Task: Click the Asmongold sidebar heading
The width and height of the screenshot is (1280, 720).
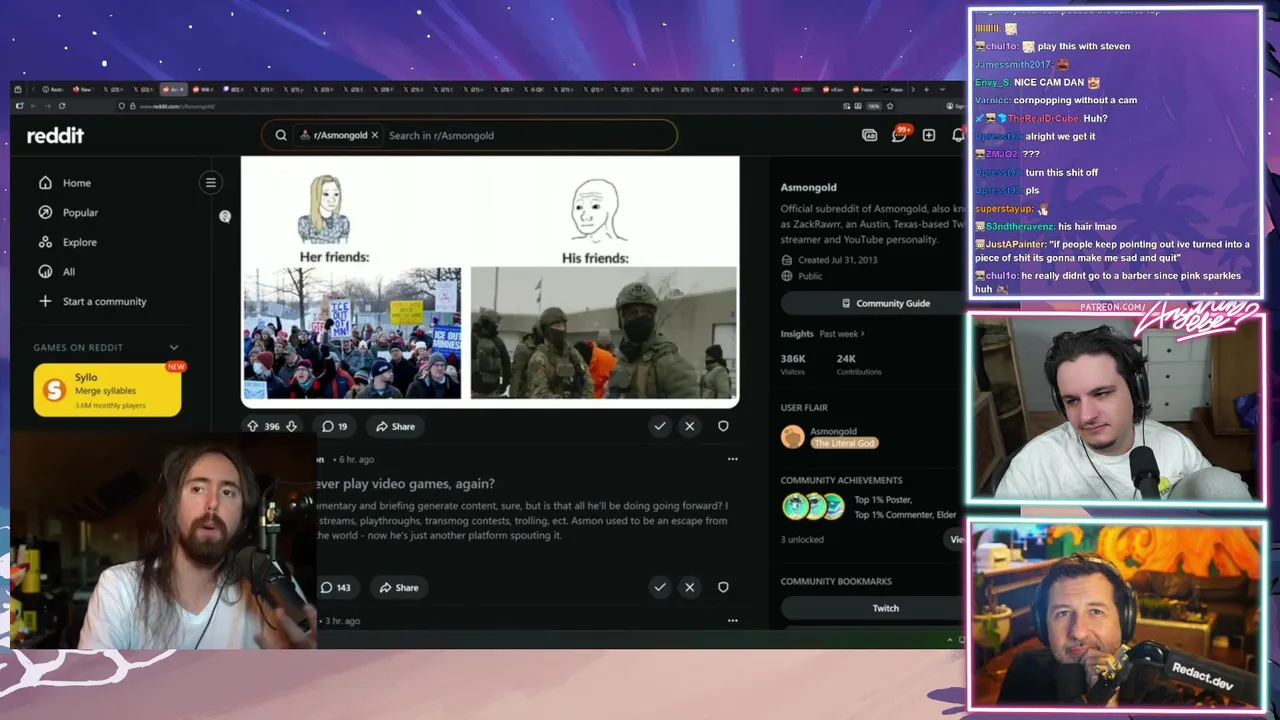Action: point(809,187)
